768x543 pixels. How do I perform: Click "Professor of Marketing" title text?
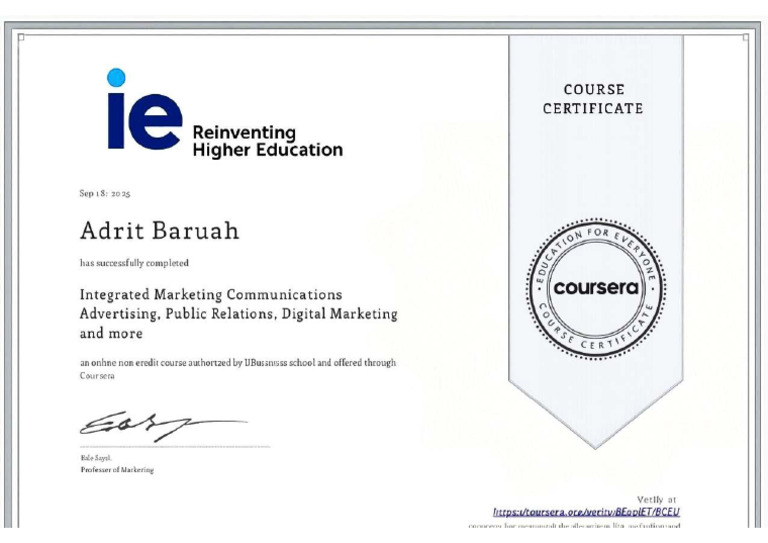[117, 470]
